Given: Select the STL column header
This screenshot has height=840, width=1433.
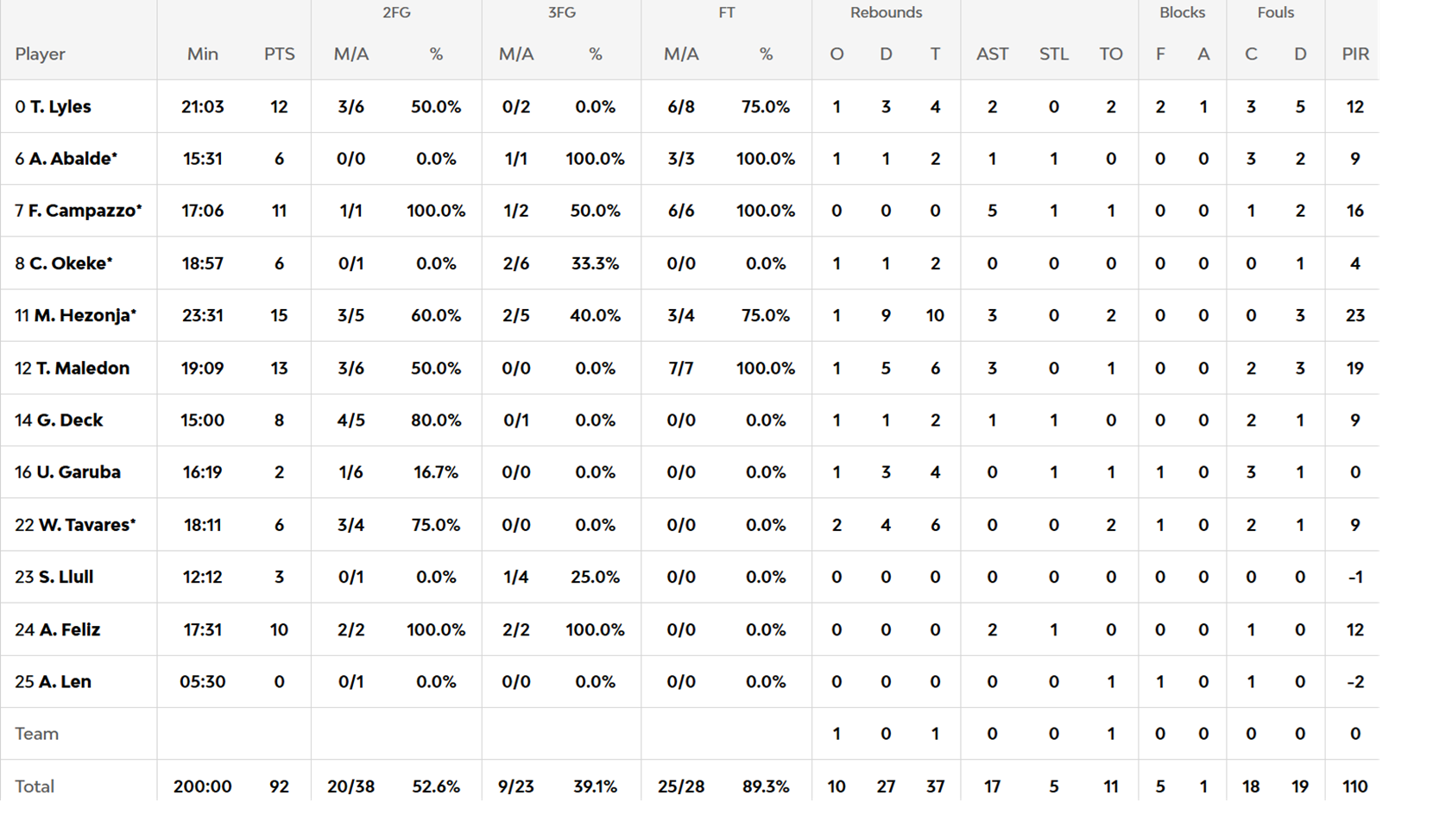Looking at the screenshot, I should 1053,54.
